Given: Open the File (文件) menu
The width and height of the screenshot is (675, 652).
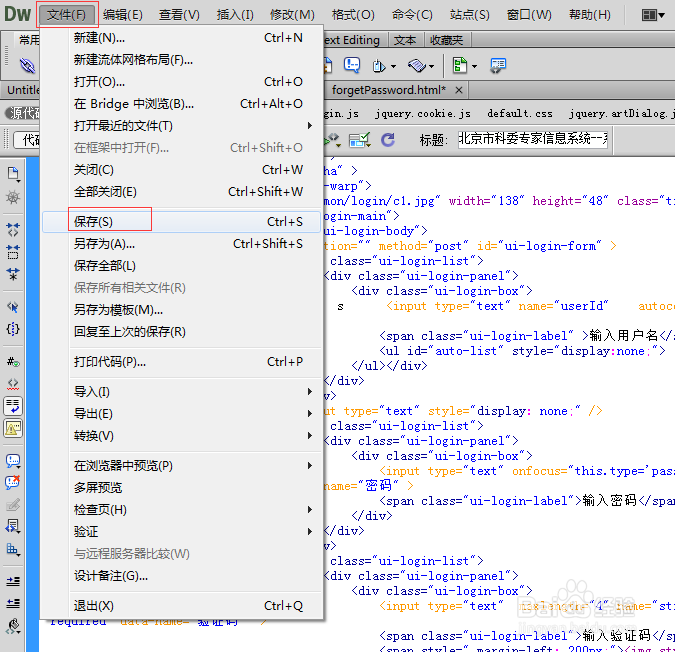Looking at the screenshot, I should pos(67,15).
